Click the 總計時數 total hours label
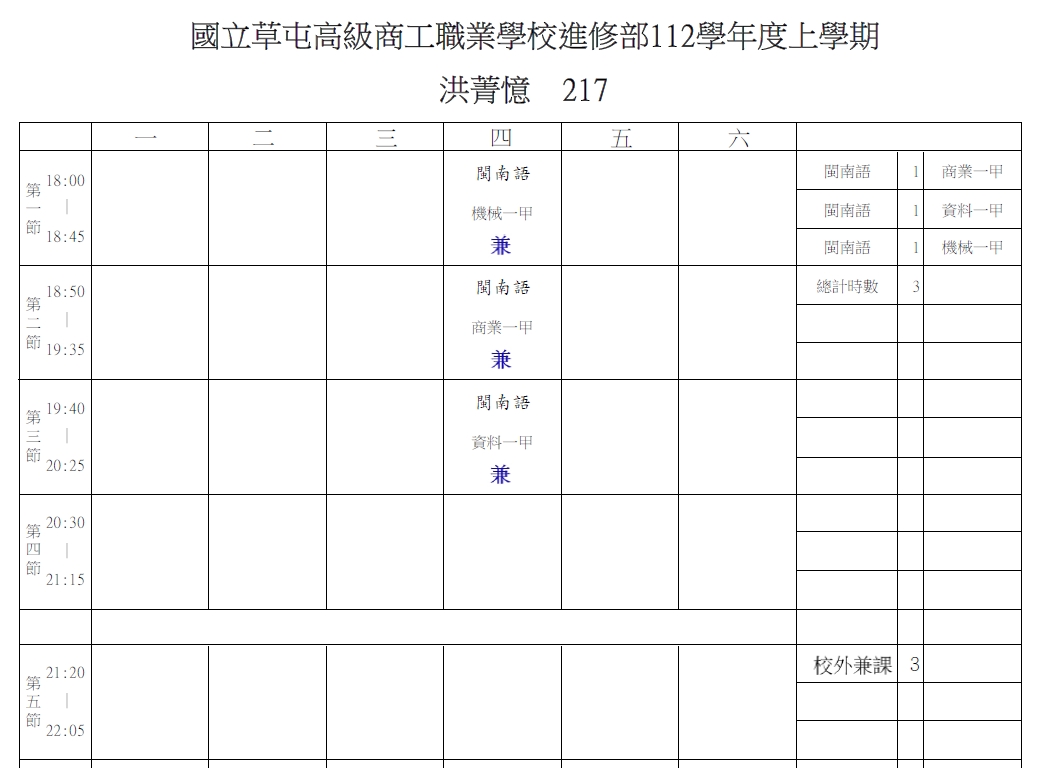1055x768 pixels. (x=847, y=286)
